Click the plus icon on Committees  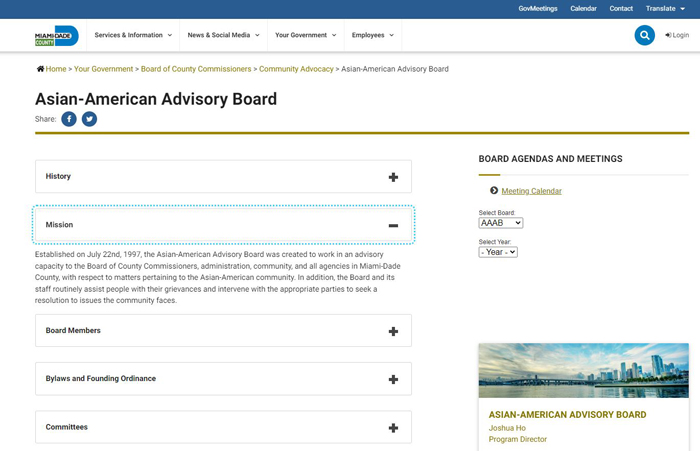click(x=393, y=428)
